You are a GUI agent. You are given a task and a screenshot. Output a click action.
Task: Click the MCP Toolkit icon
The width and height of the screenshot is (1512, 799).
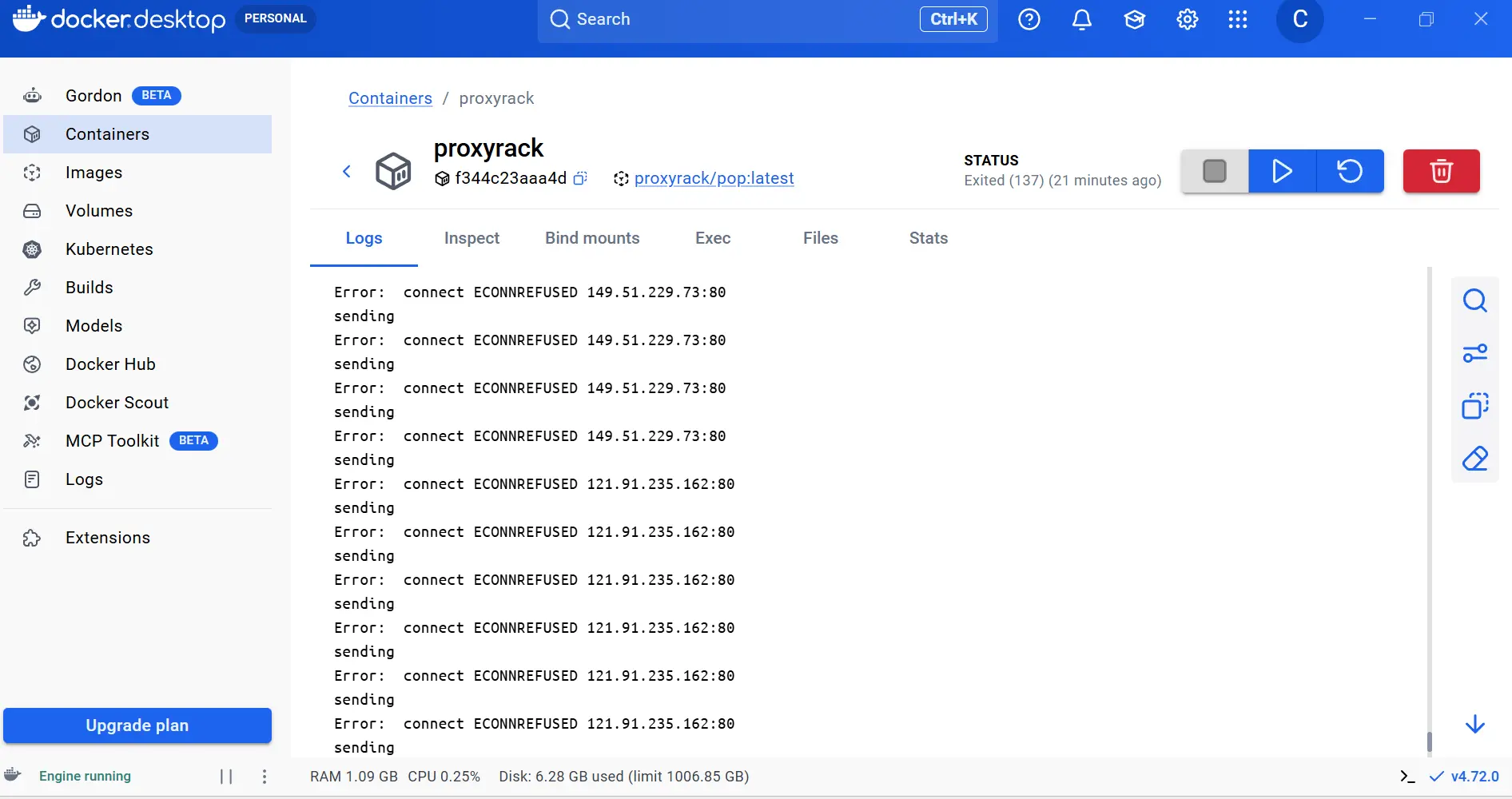point(32,441)
